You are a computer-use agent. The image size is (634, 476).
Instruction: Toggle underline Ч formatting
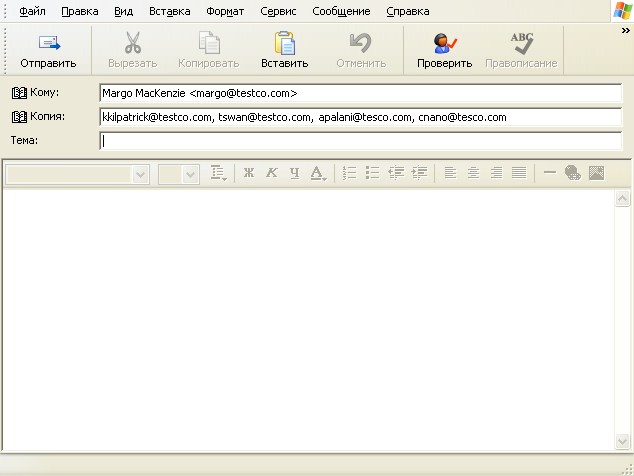tap(295, 173)
